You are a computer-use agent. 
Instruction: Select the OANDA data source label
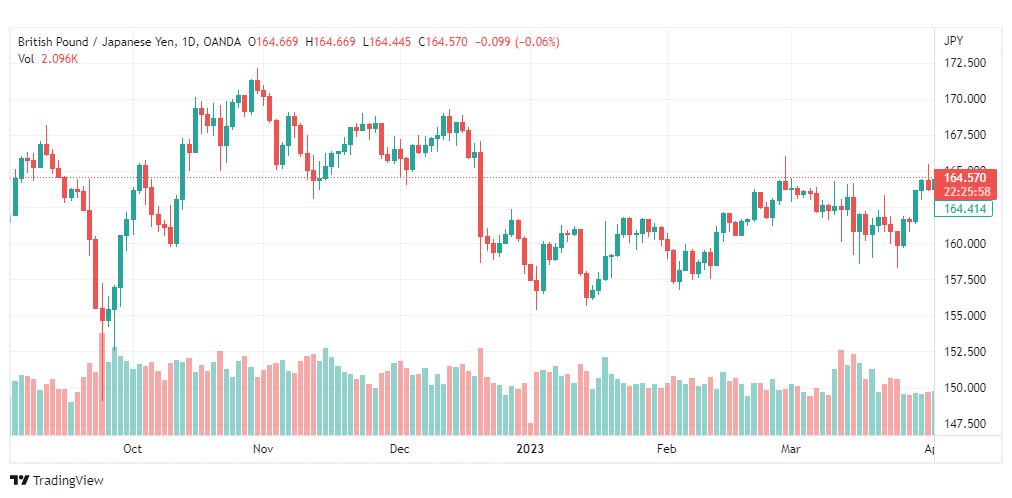221,42
